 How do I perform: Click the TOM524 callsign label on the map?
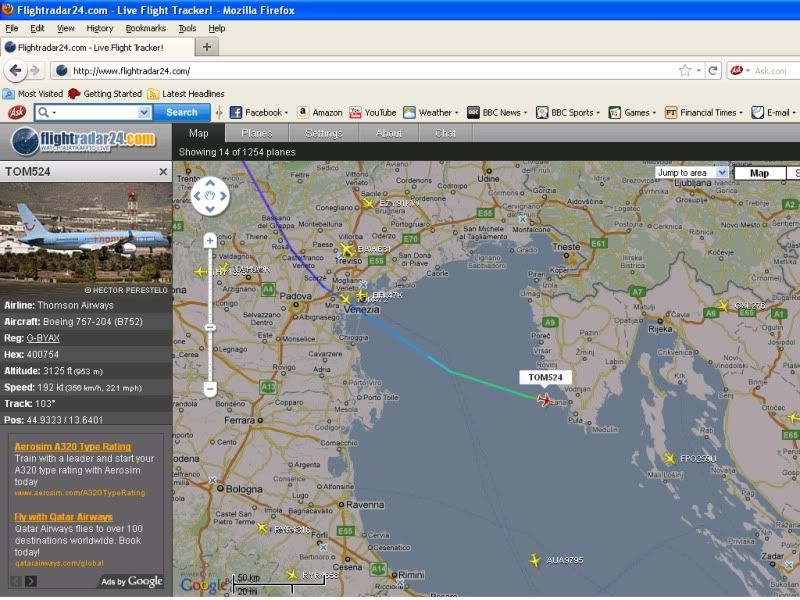click(545, 377)
